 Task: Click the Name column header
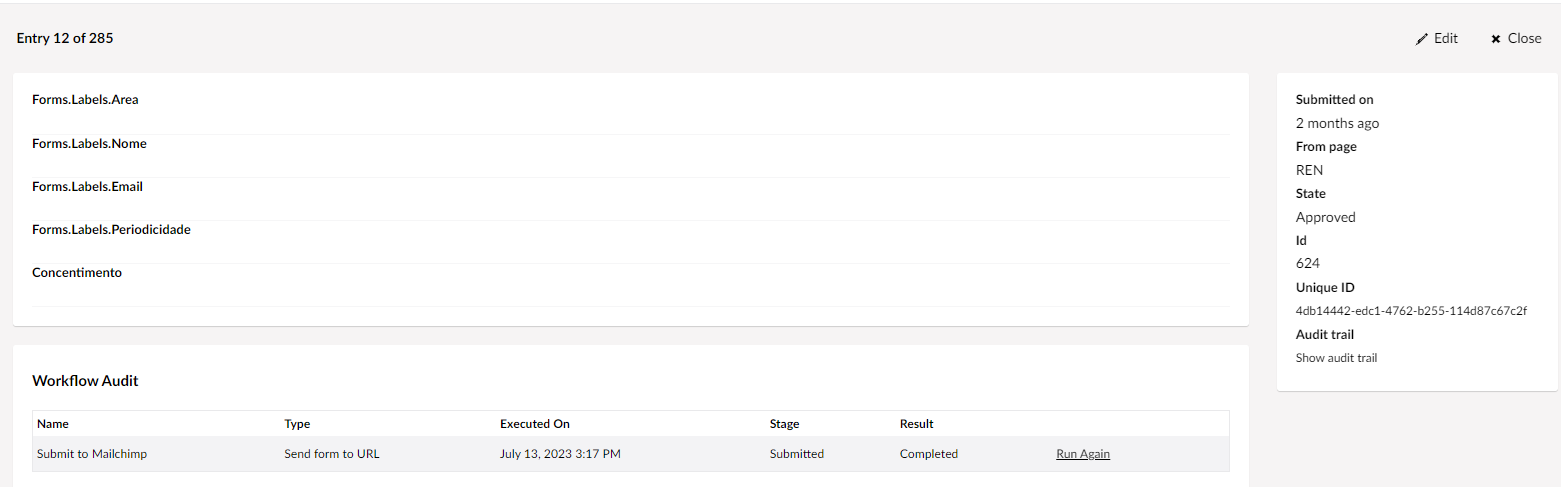click(53, 424)
